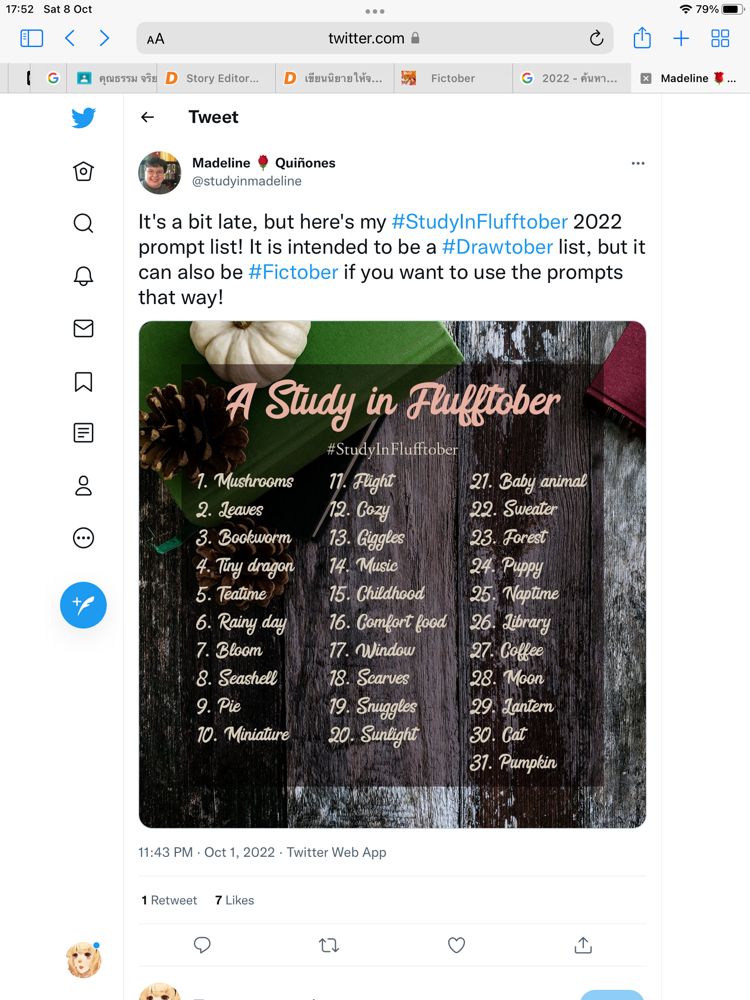This screenshot has height=1000, width=750.
Task: Compose a new tweet
Action: point(83,605)
